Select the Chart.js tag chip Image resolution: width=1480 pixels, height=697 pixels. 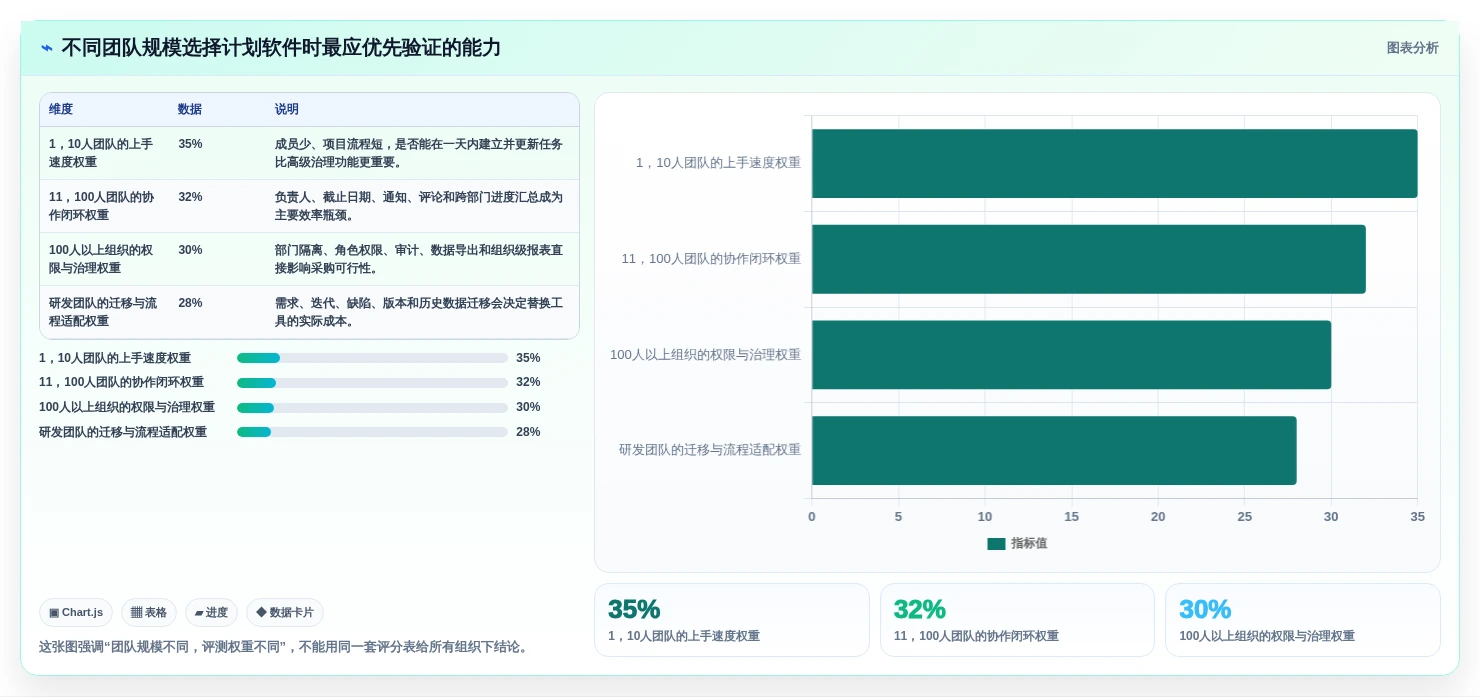(76, 612)
